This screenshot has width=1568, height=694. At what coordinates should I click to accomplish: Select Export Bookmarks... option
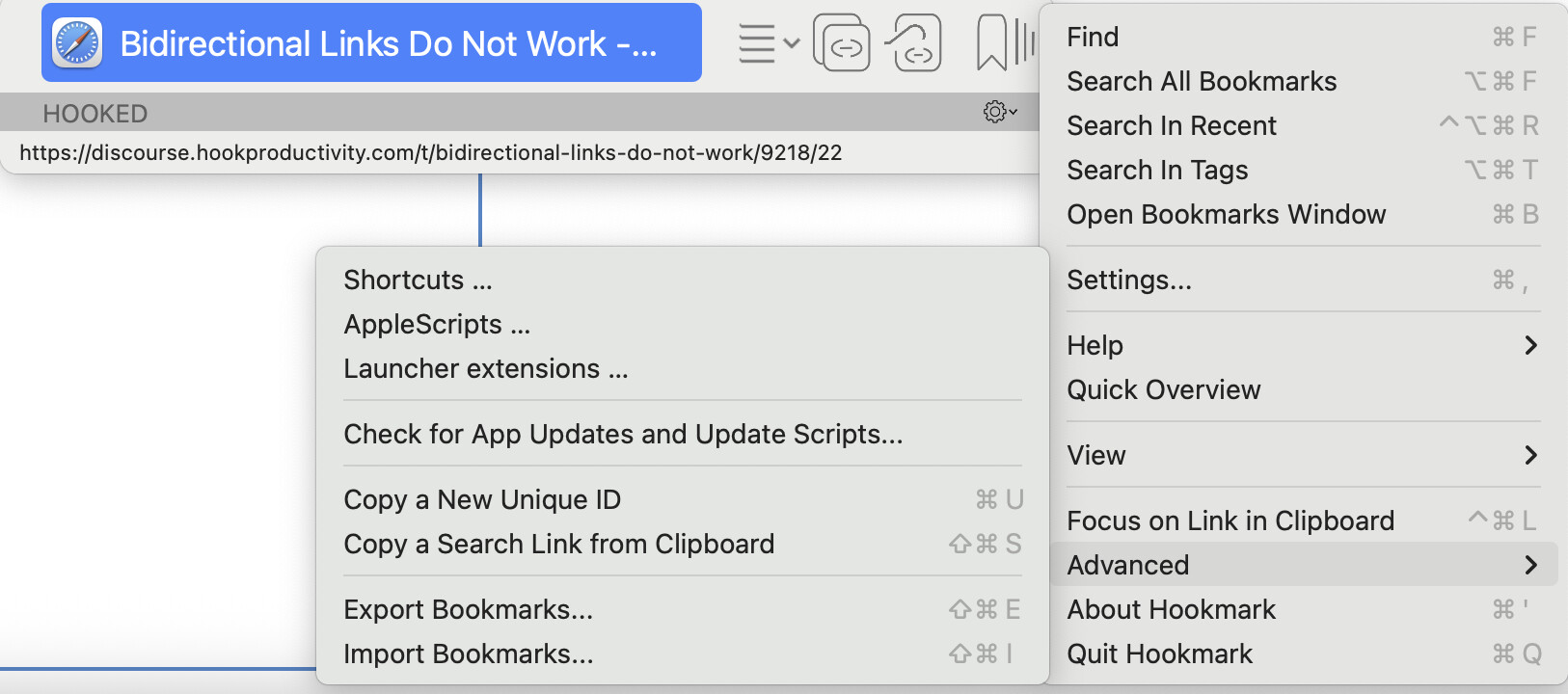469,609
